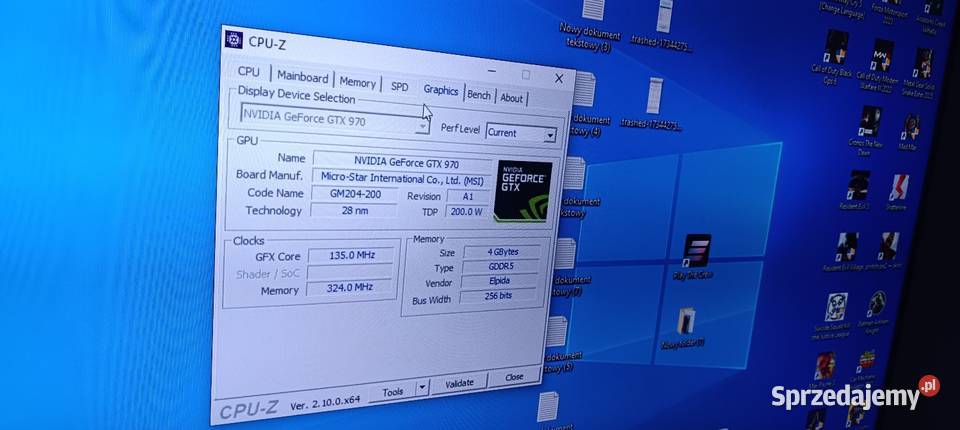Click the GFX Core value 135.0 MHz
The image size is (960, 430).
[x=351, y=255]
